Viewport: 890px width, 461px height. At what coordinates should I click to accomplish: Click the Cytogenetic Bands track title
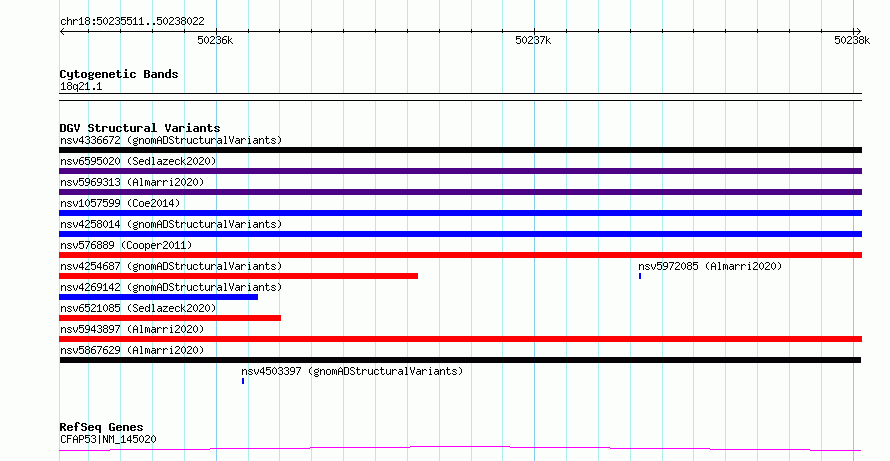[119, 74]
